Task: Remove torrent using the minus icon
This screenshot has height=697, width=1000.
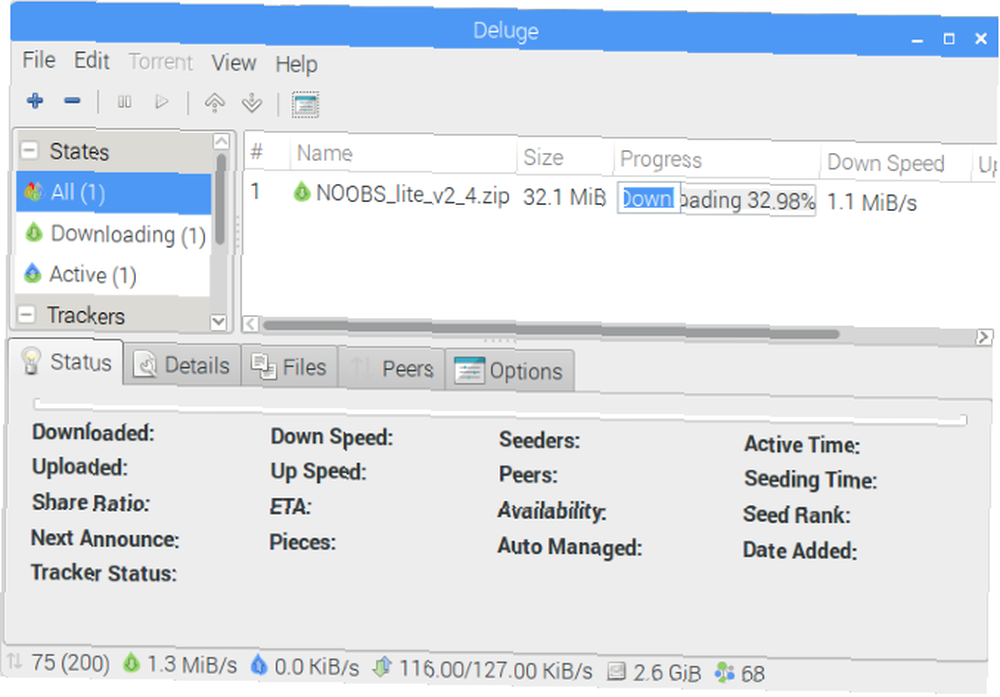Action: 72,101
